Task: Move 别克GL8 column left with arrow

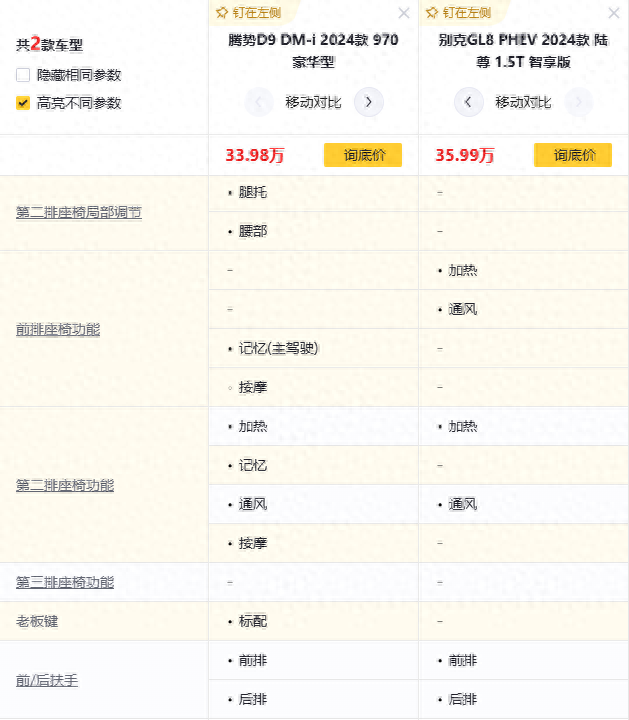Action: [468, 101]
